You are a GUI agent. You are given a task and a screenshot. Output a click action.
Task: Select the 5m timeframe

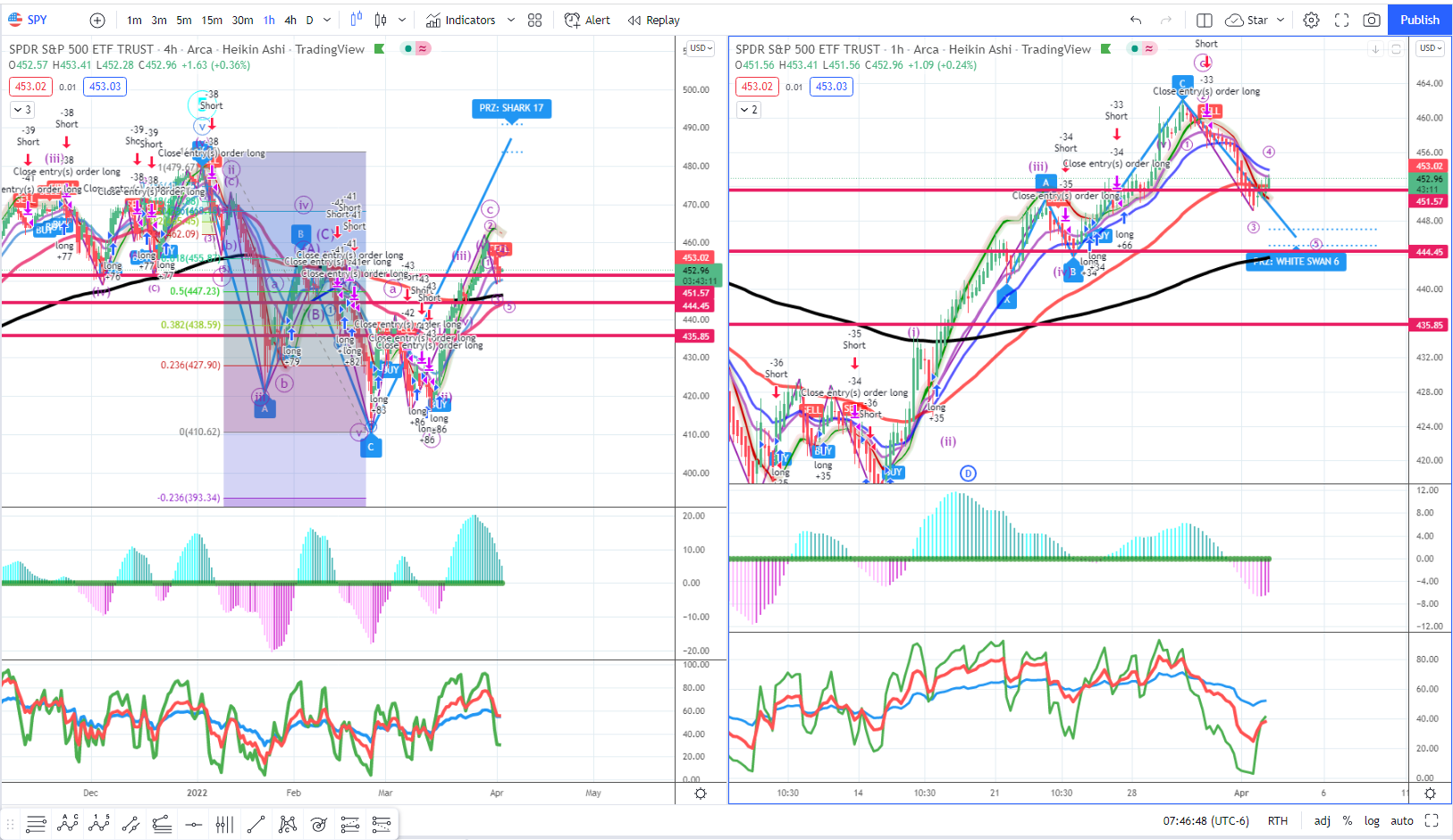coord(184,20)
